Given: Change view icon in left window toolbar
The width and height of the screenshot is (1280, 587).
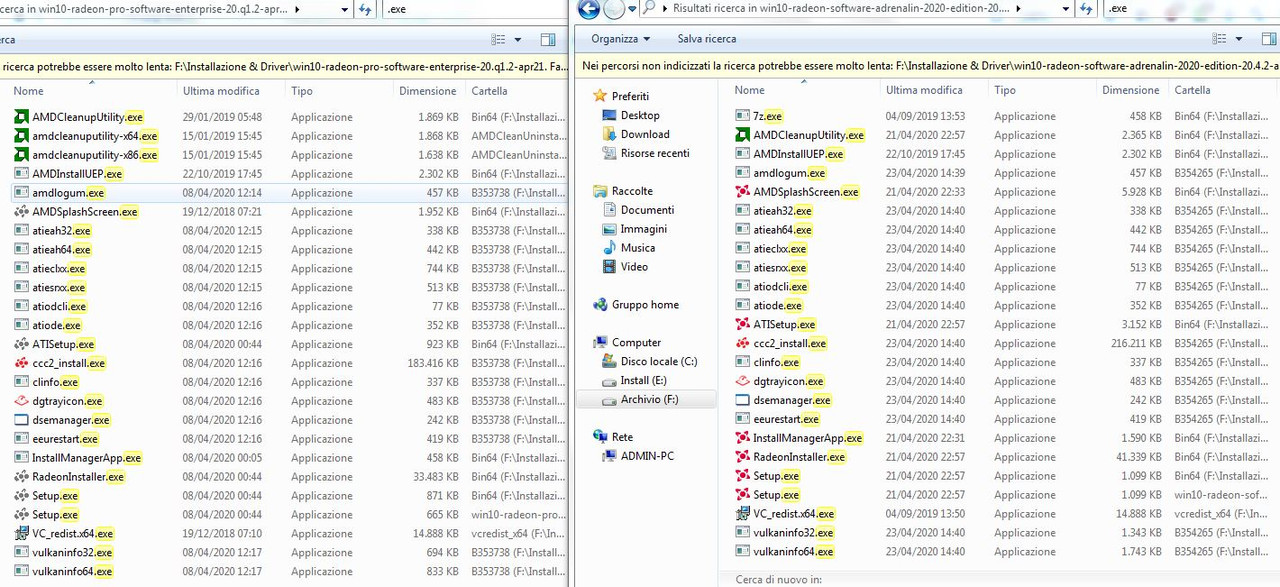Looking at the screenshot, I should [499, 40].
